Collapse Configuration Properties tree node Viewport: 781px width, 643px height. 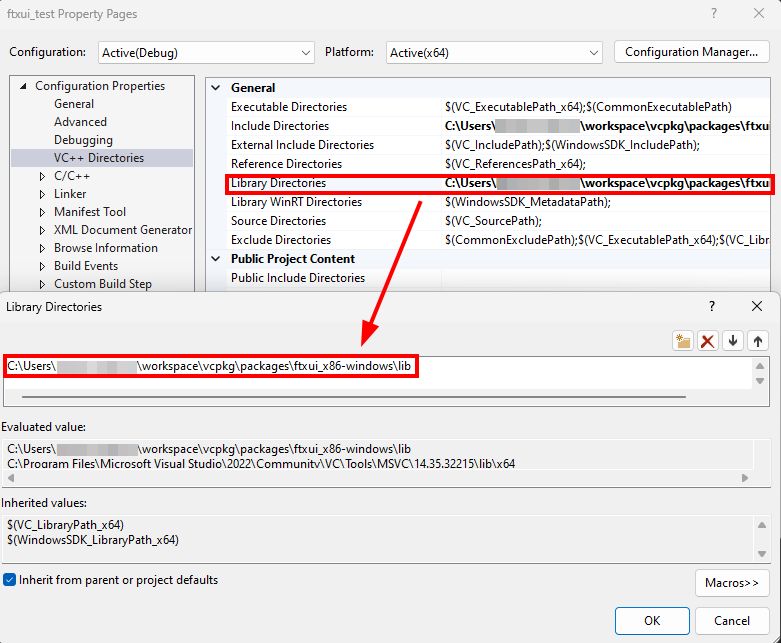23,86
